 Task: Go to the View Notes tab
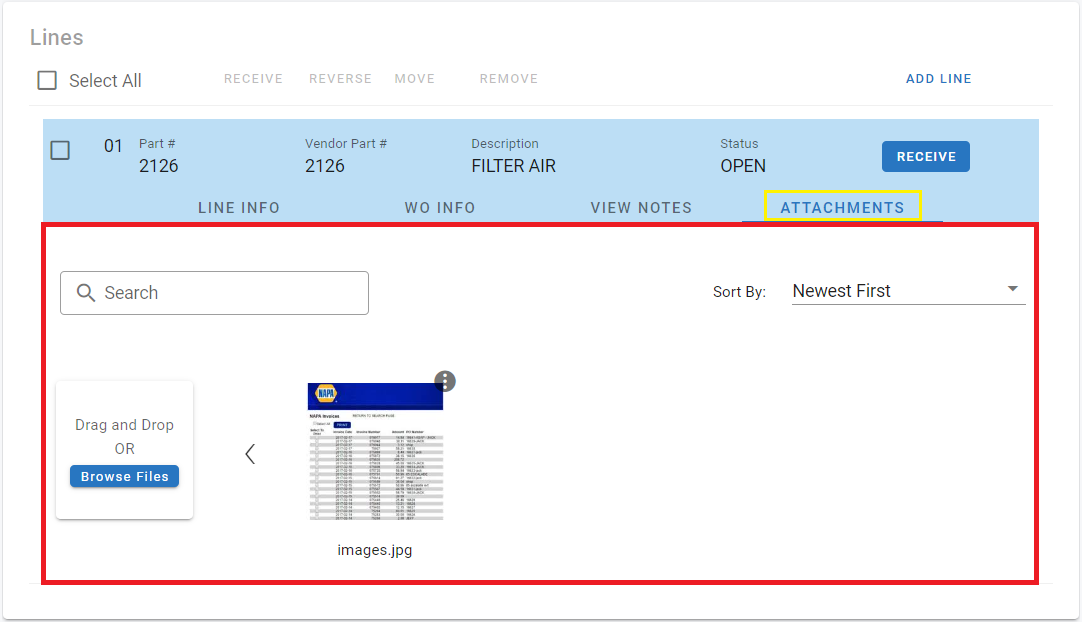[641, 208]
